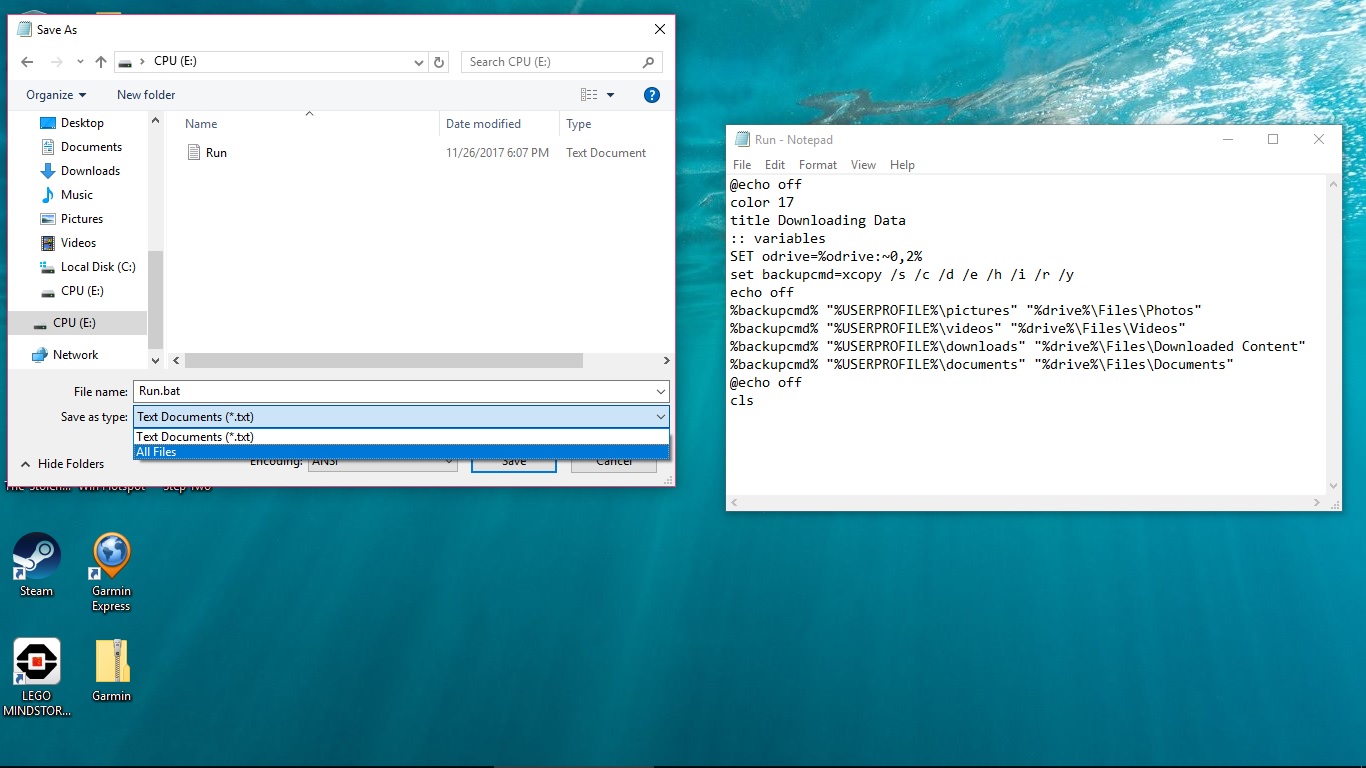Open the Organize dropdown

[x=56, y=95]
